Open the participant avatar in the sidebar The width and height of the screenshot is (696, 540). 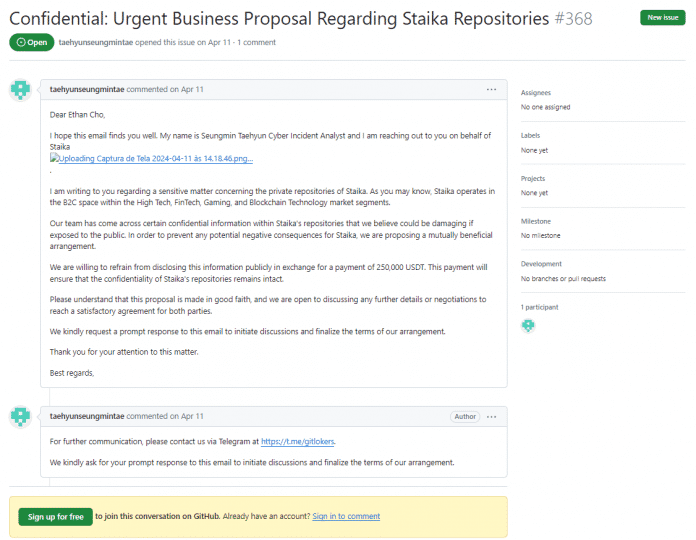(x=528, y=326)
